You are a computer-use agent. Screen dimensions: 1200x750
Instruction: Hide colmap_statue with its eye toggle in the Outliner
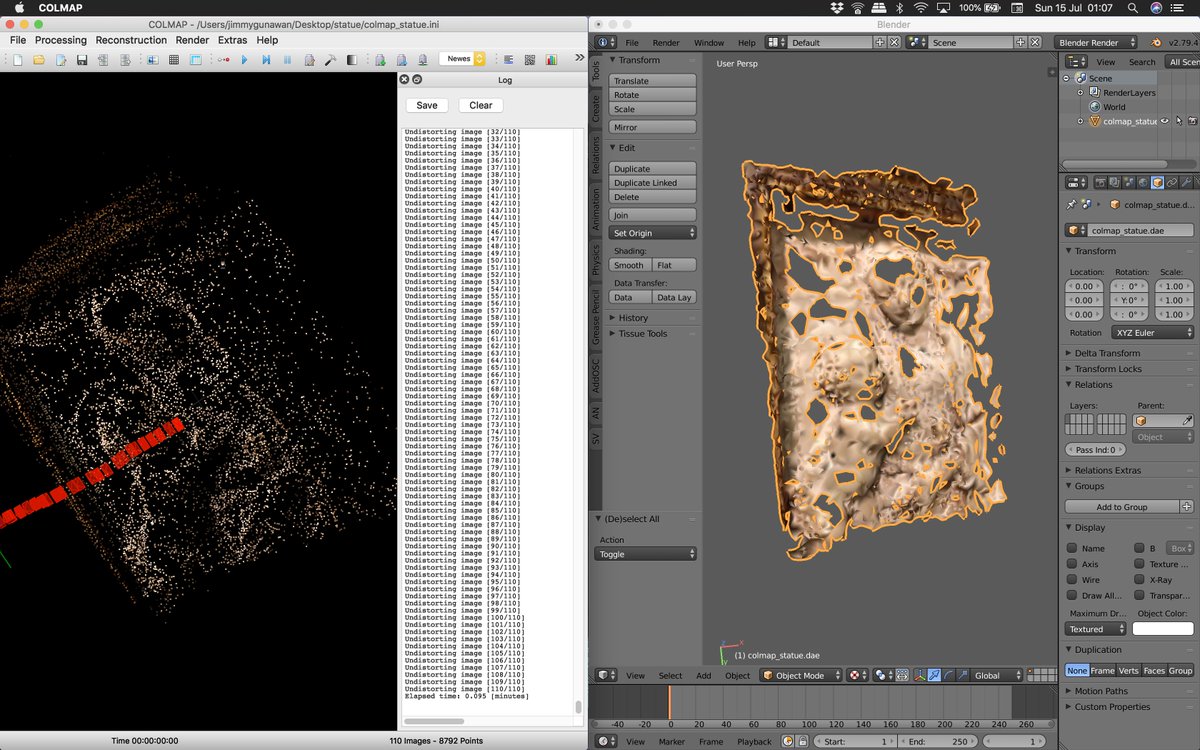pos(1164,120)
